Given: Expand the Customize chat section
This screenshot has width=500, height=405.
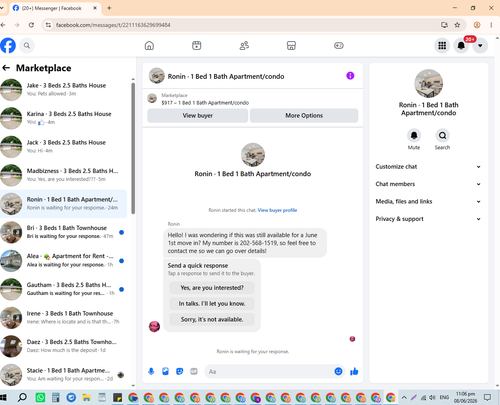Looking at the screenshot, I should [428, 167].
